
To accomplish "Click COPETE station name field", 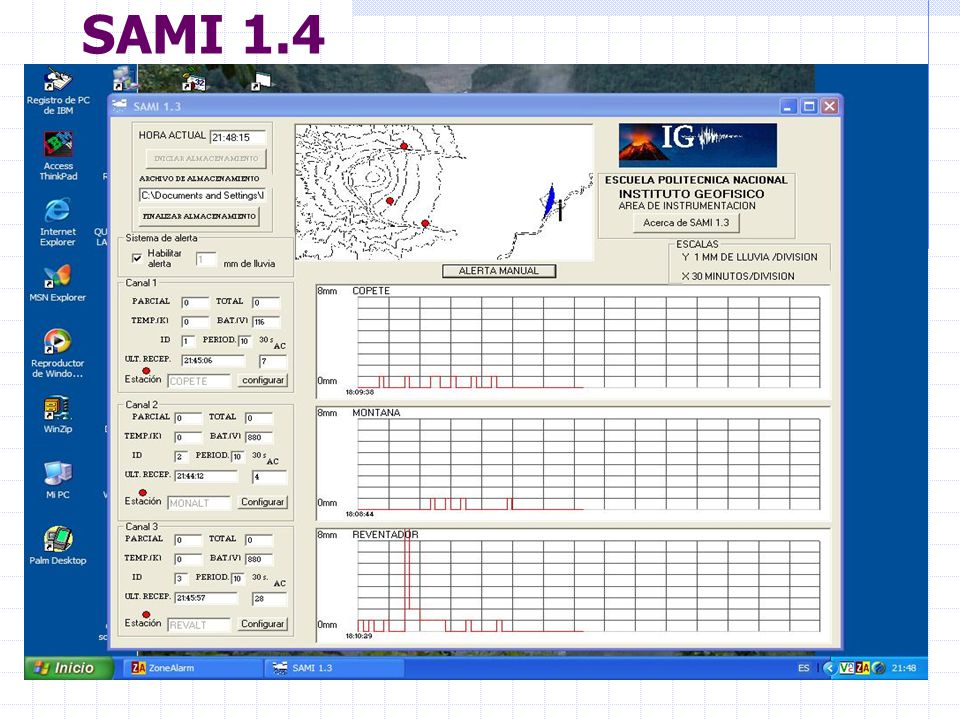I will (199, 381).
